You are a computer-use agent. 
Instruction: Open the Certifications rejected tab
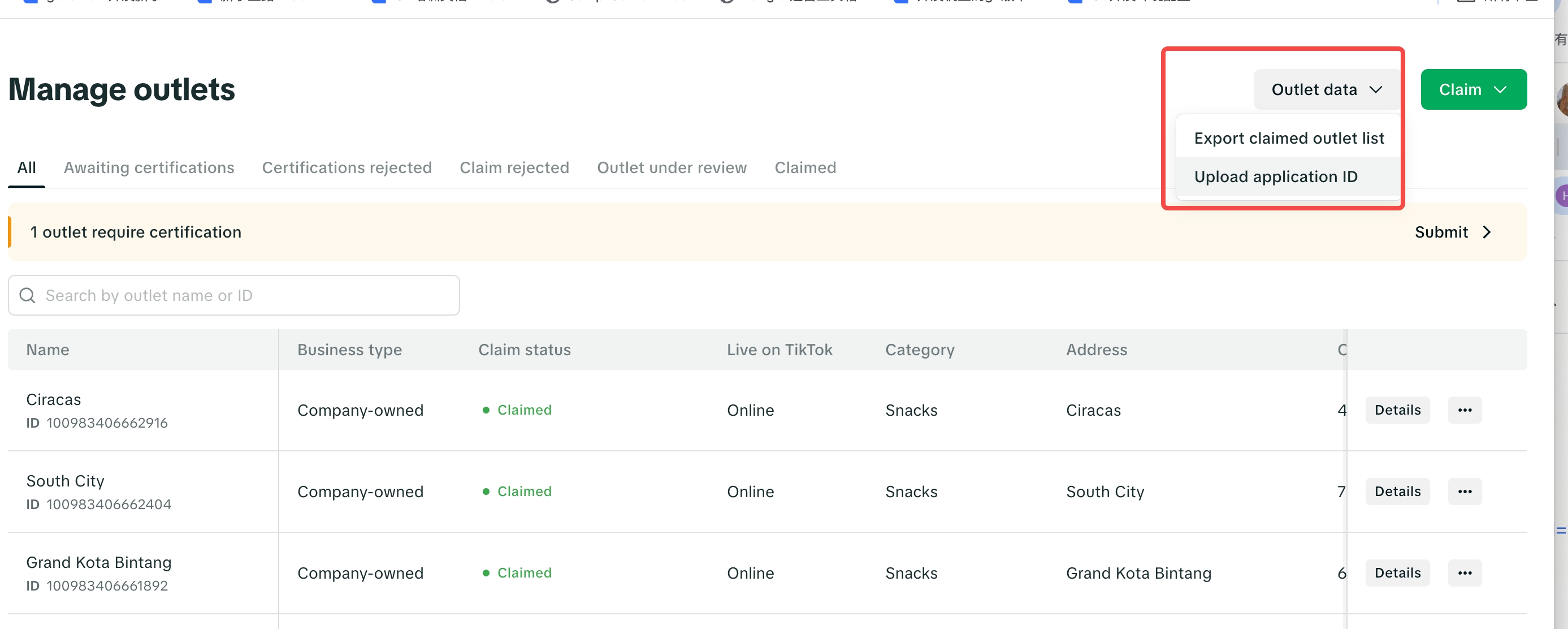346,167
